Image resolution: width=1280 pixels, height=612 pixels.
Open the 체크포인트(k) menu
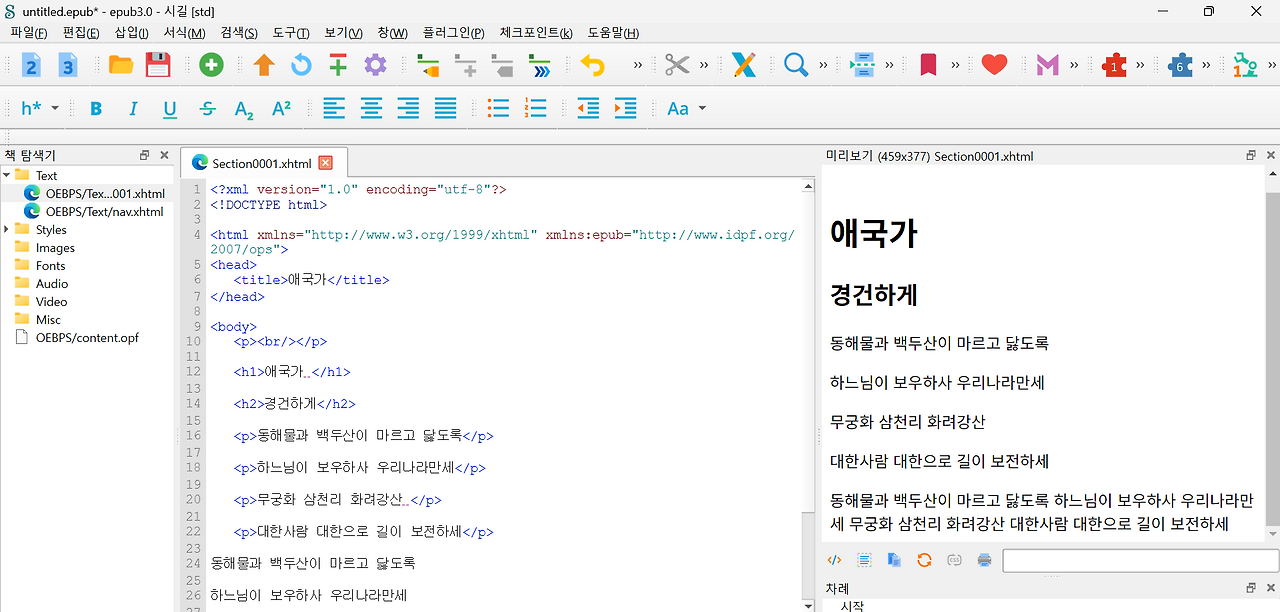536,33
